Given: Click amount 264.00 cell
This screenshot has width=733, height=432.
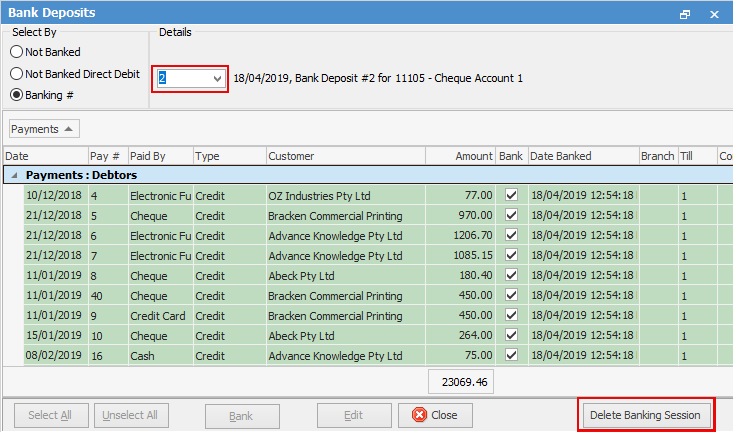Looking at the screenshot, I should (x=460, y=336).
